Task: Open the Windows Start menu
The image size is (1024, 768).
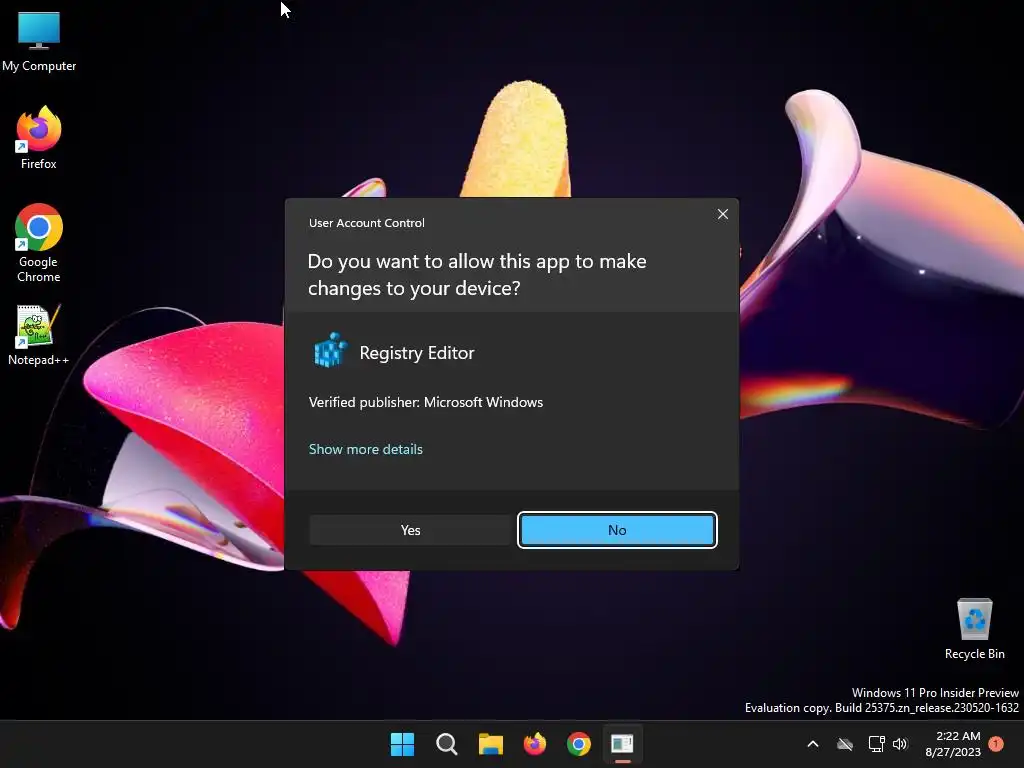Action: pos(402,744)
